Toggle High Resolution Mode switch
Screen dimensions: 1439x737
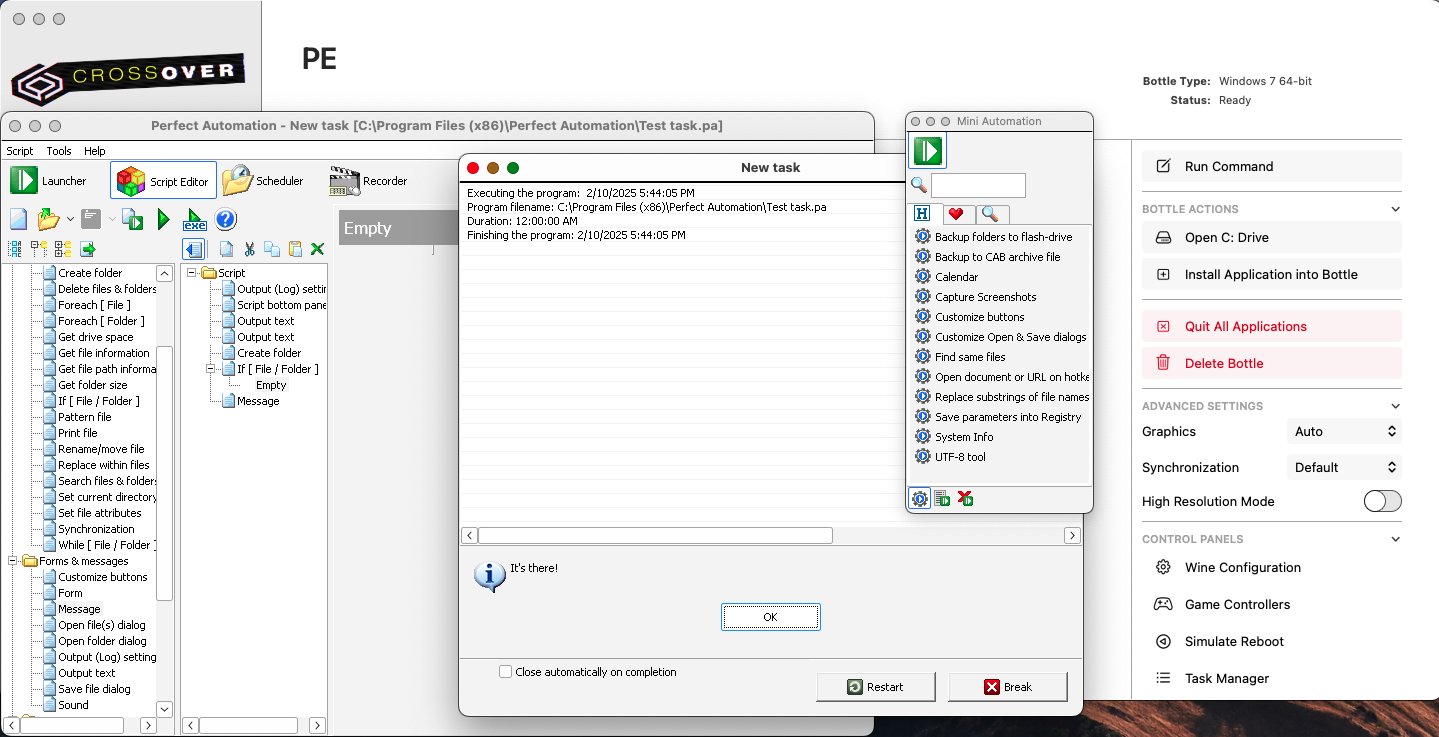click(1382, 501)
